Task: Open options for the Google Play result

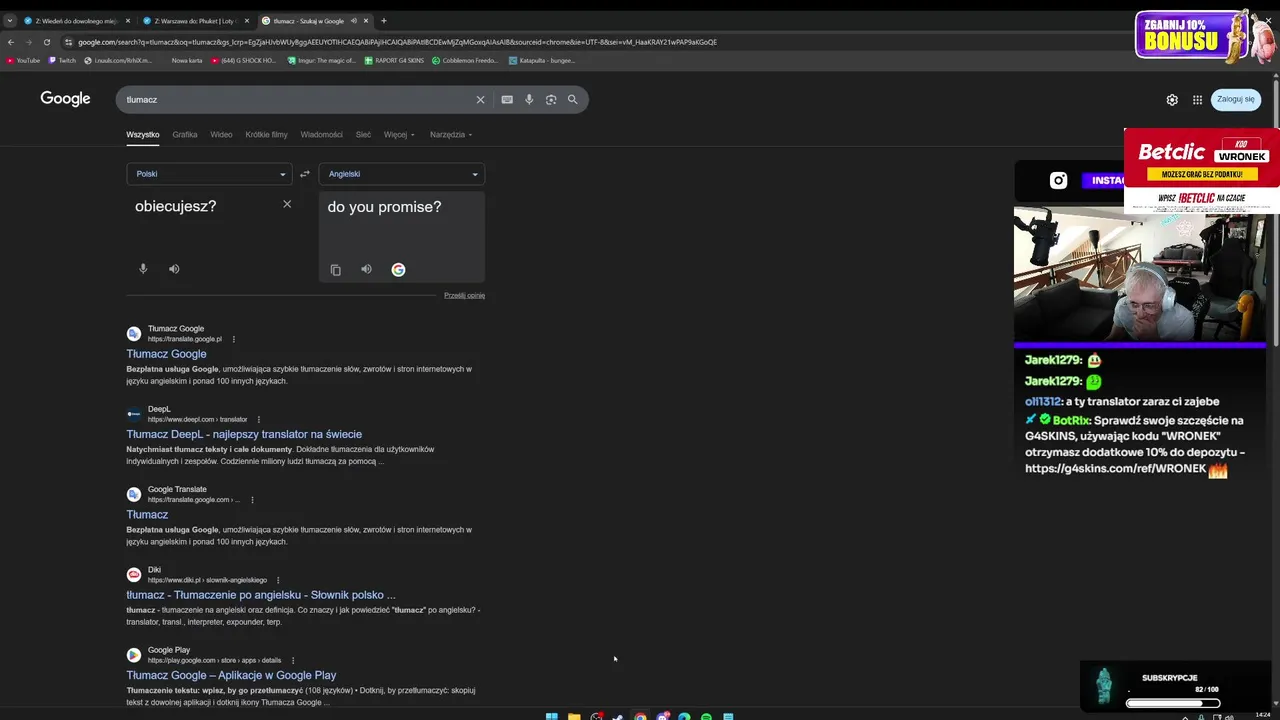Action: point(293,660)
